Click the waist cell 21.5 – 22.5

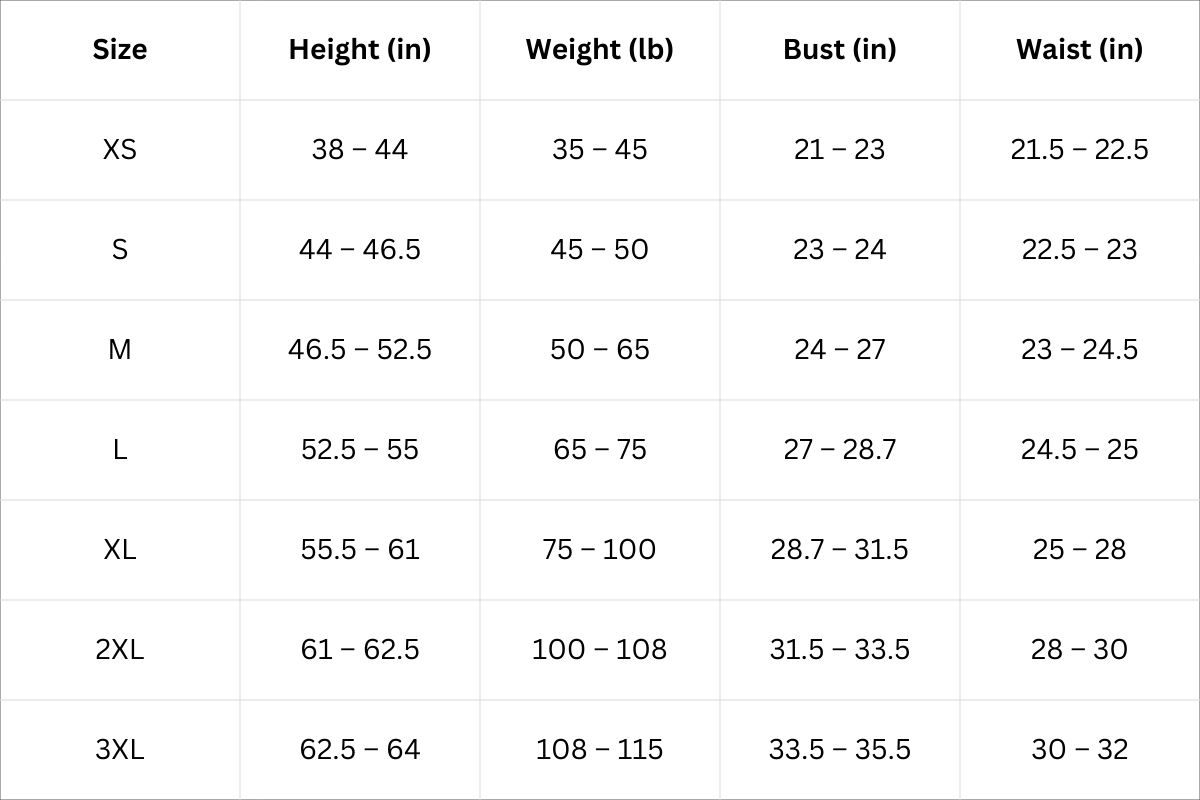[x=1079, y=150]
